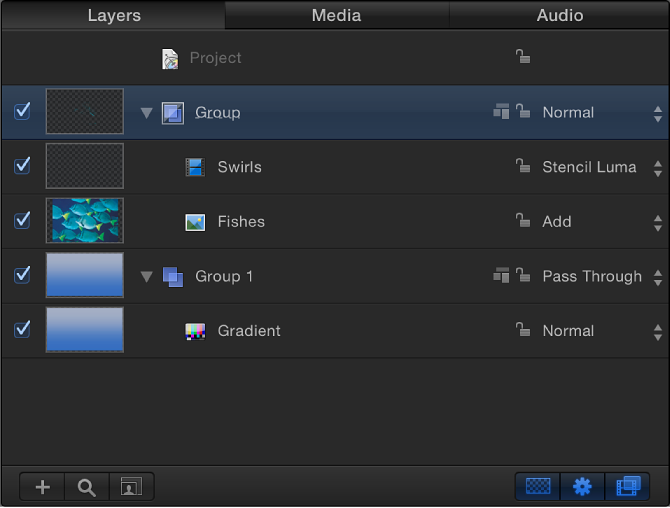Uncheck the Swirls layer visibility checkbox

(x=22, y=166)
